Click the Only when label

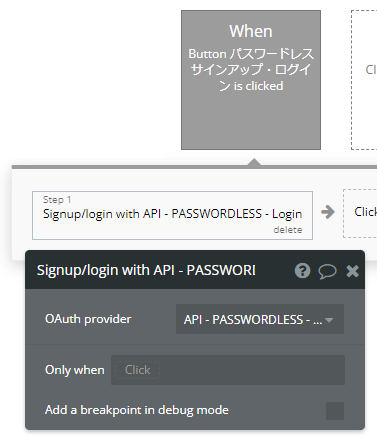75,370
